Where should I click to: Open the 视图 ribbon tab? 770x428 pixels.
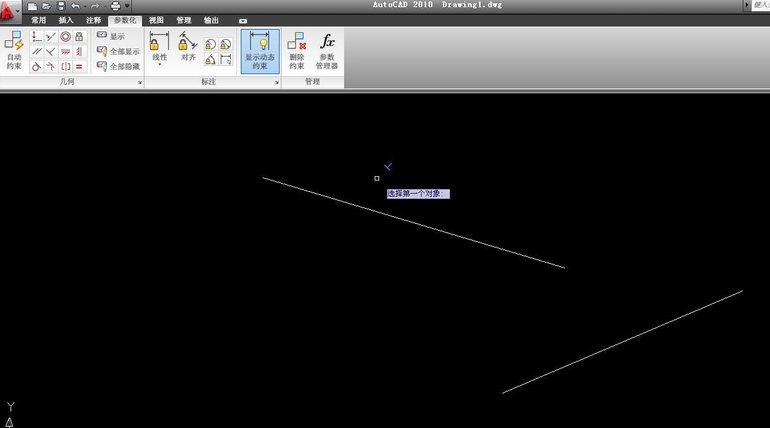click(156, 19)
